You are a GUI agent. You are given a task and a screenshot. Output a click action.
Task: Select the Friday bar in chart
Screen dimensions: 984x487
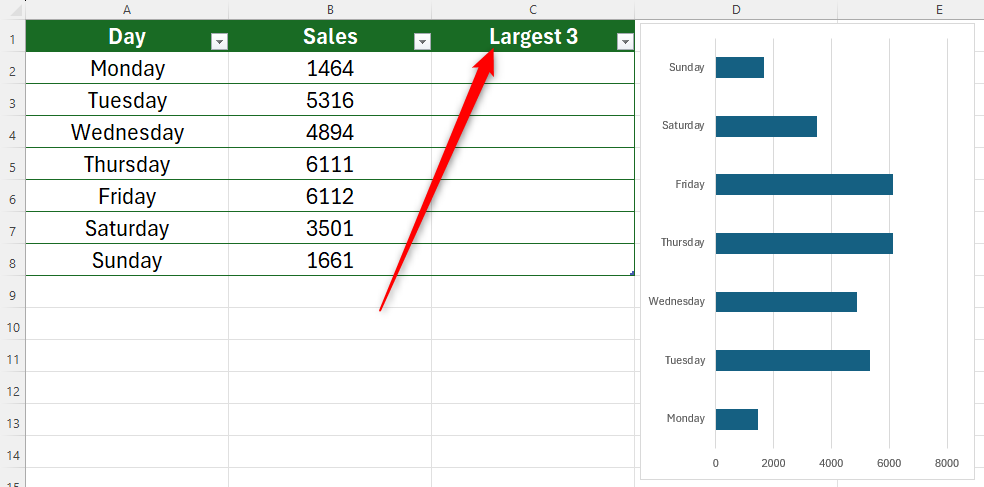tap(804, 184)
